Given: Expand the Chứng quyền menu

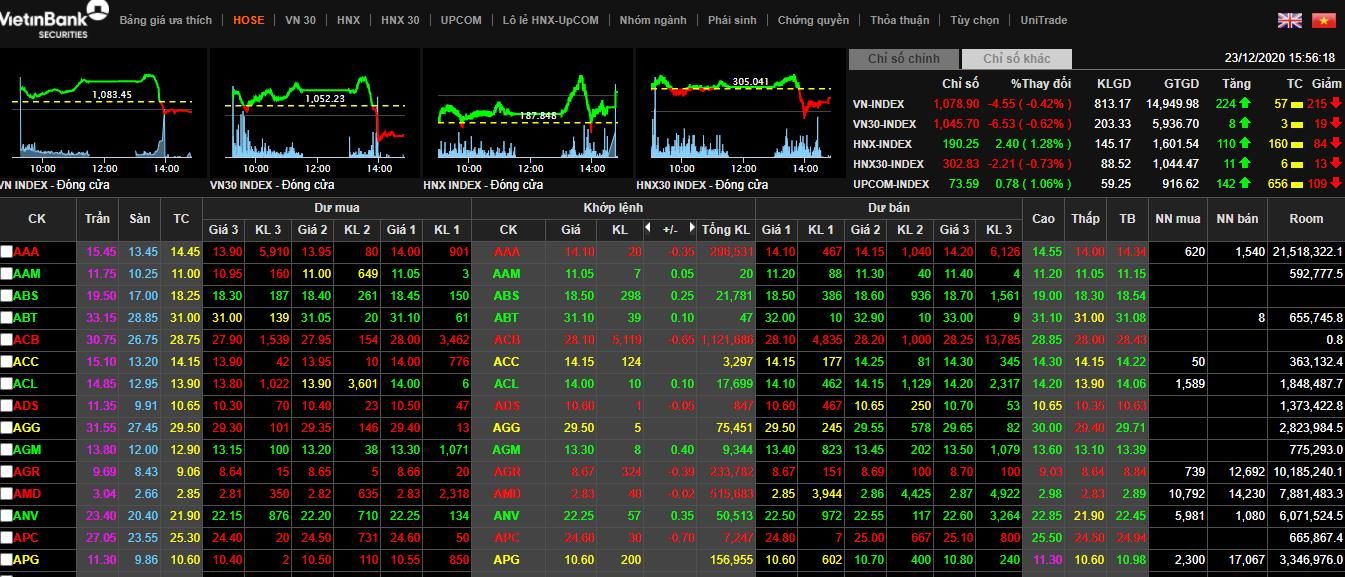Looking at the screenshot, I should 812,20.
